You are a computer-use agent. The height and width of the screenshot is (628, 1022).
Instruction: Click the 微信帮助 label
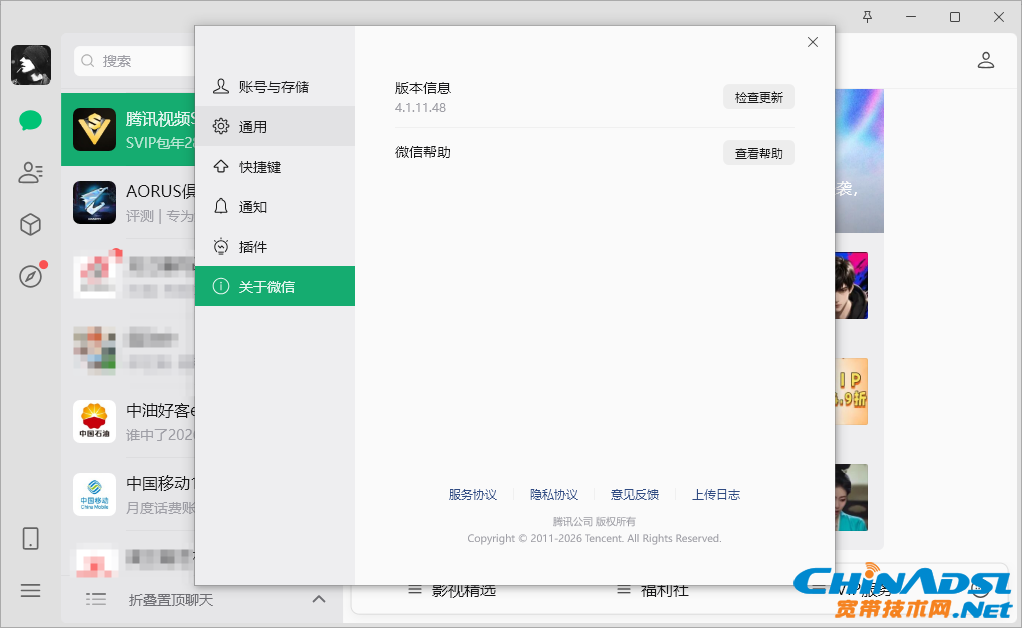pos(423,152)
